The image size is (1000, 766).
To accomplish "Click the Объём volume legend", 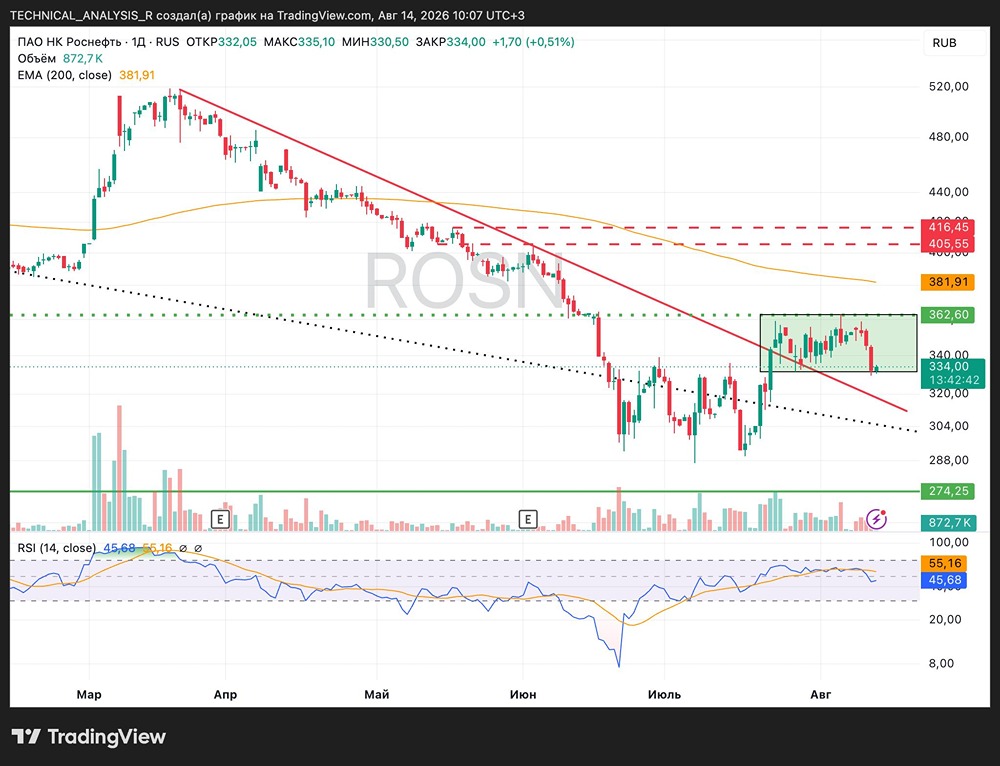I will coord(36,59).
